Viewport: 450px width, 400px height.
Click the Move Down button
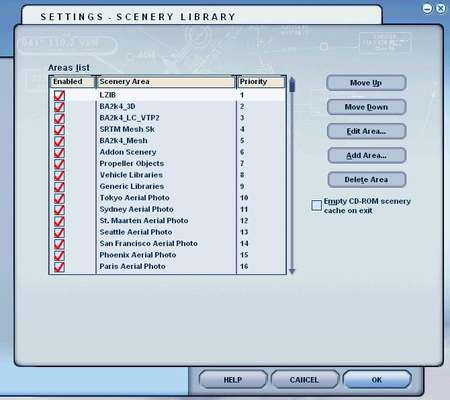(x=366, y=107)
